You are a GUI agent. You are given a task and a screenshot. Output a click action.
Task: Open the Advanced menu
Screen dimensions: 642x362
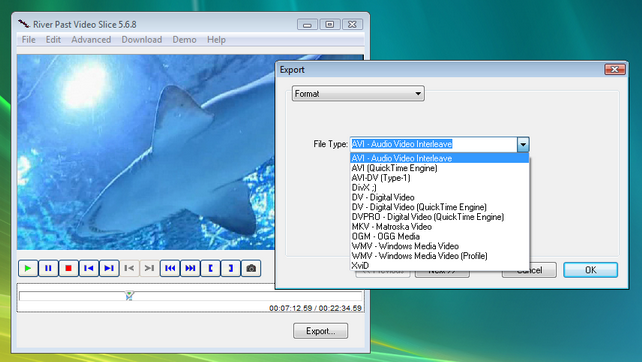click(91, 40)
